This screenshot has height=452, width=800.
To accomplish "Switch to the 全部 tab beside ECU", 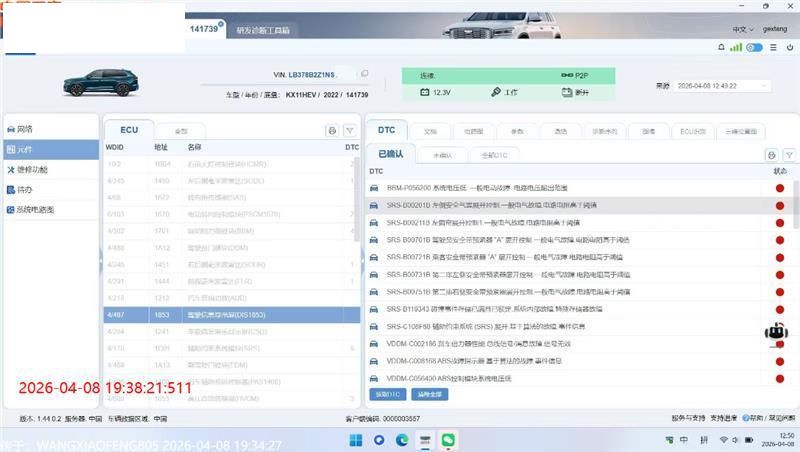I will click(181, 131).
